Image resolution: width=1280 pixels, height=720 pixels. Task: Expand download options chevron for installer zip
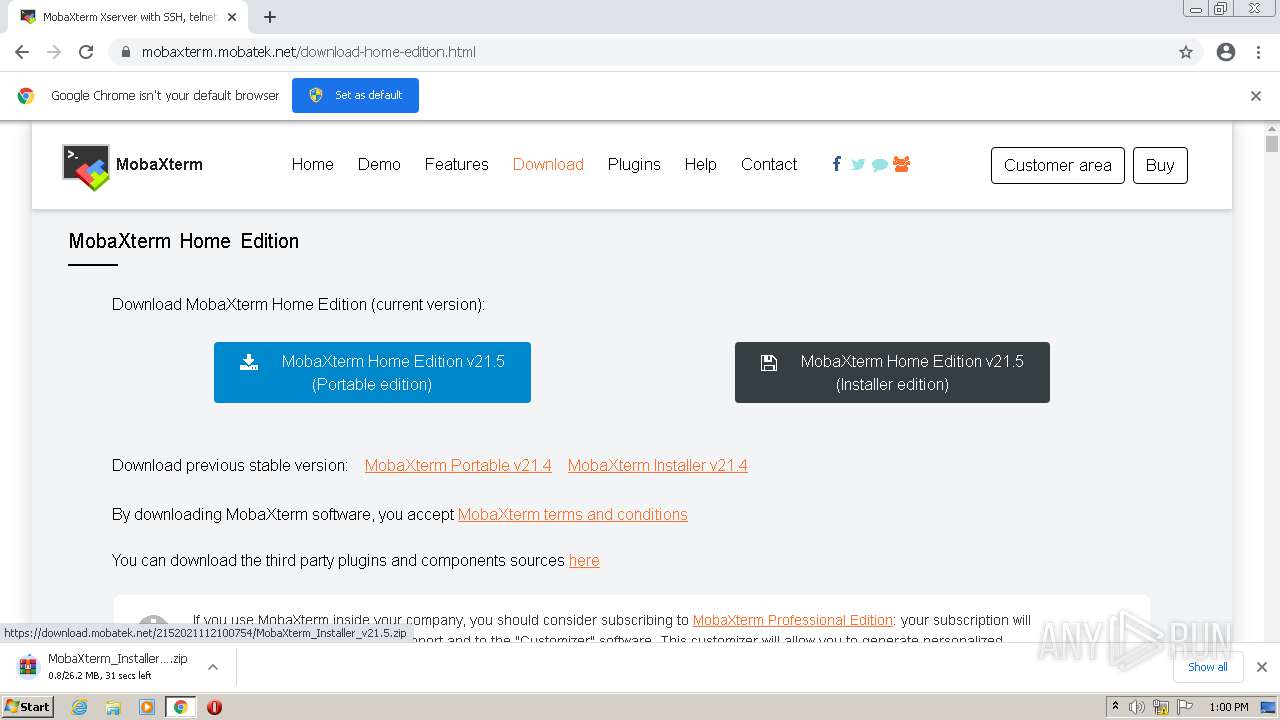tap(212, 667)
